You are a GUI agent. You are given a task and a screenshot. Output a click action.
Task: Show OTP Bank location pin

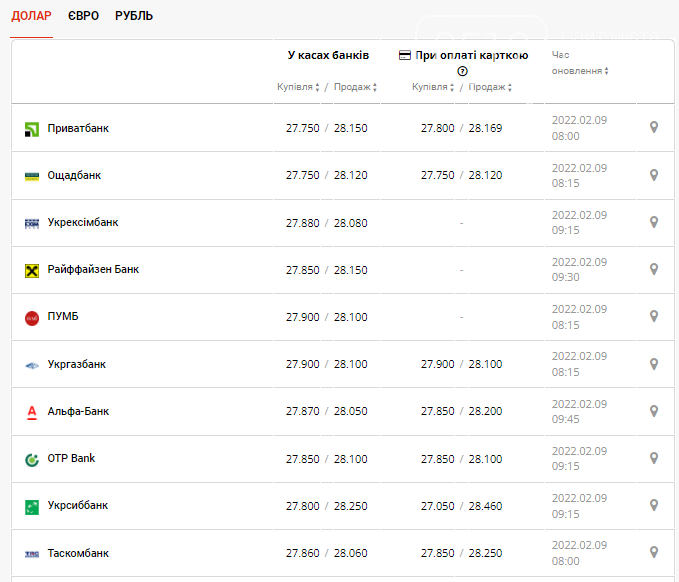[x=654, y=458]
